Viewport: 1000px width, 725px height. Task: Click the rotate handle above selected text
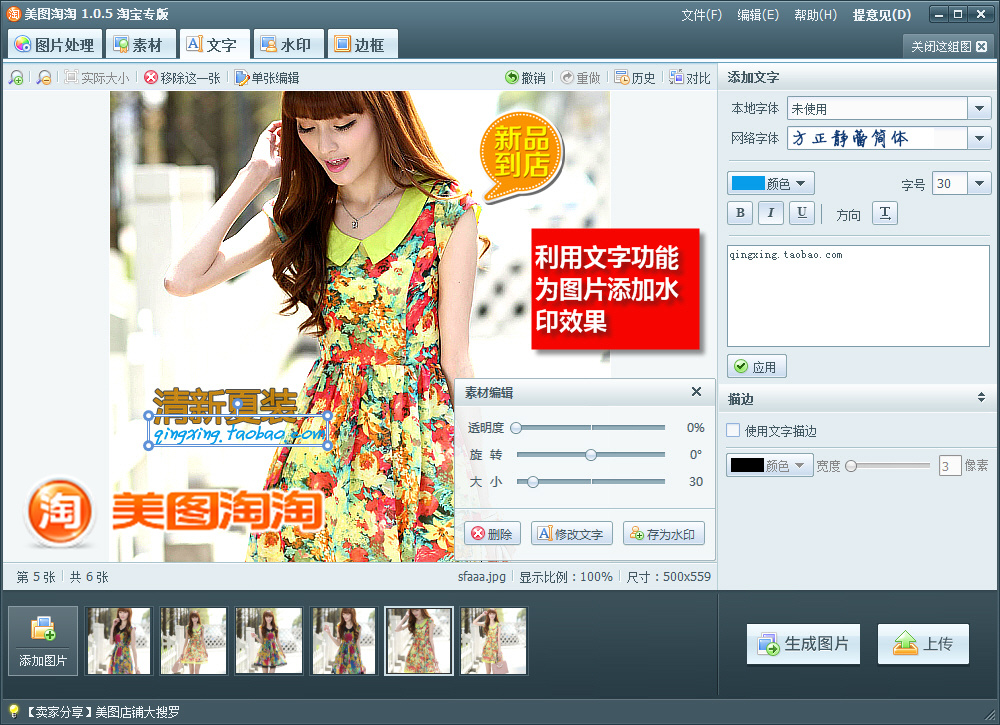[x=240, y=405]
